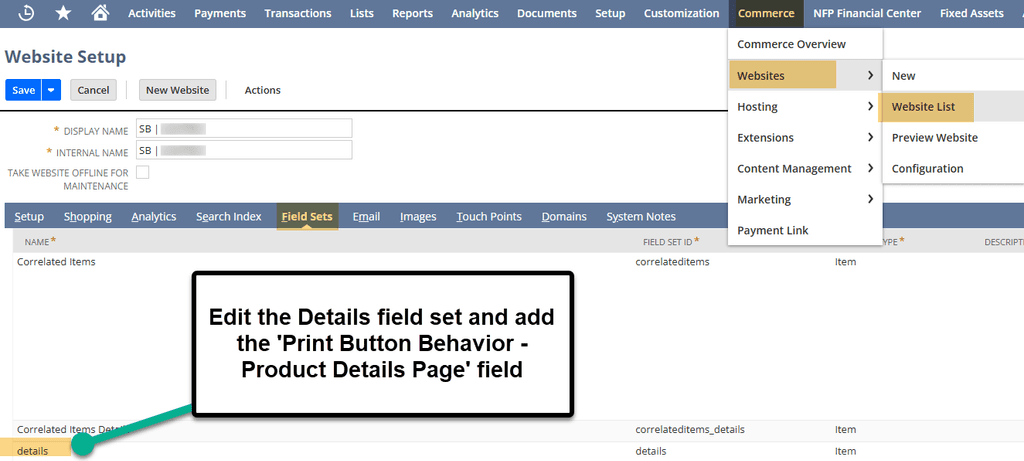This screenshot has height=461, width=1024.
Task: Open the Save button dropdown arrow
Action: click(51, 90)
